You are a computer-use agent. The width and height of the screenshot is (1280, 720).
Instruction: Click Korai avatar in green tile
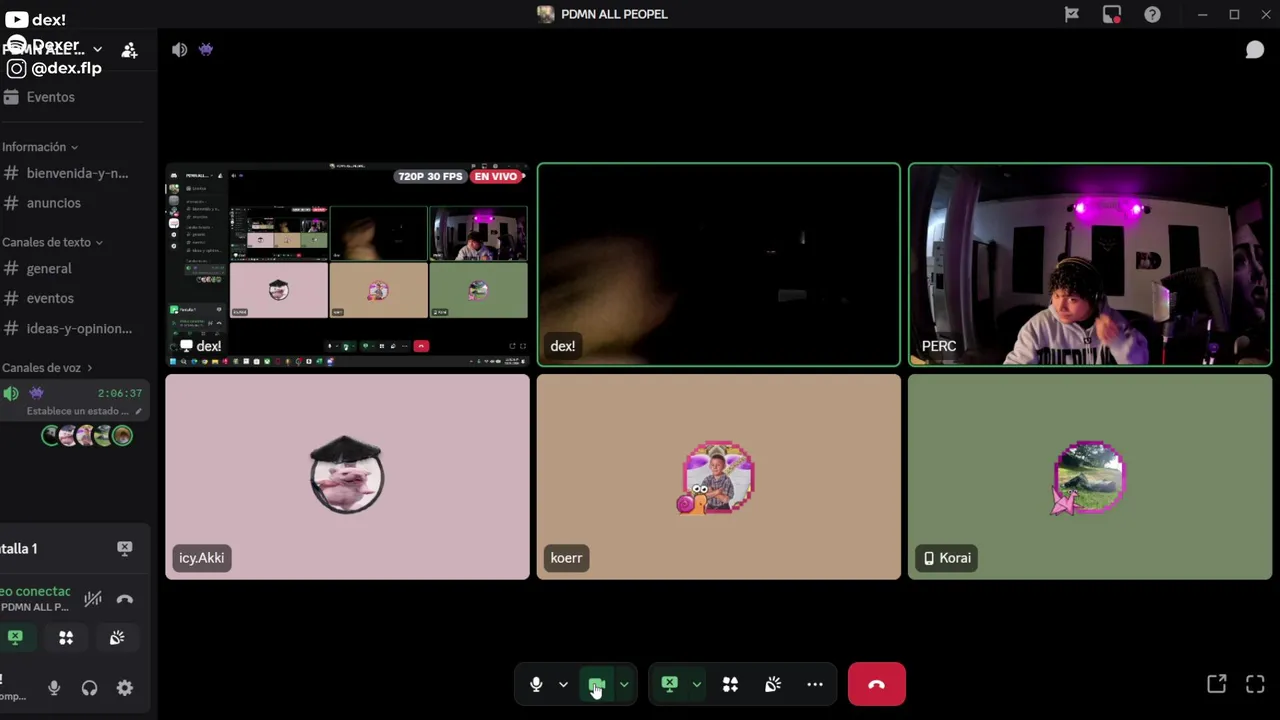[1089, 478]
